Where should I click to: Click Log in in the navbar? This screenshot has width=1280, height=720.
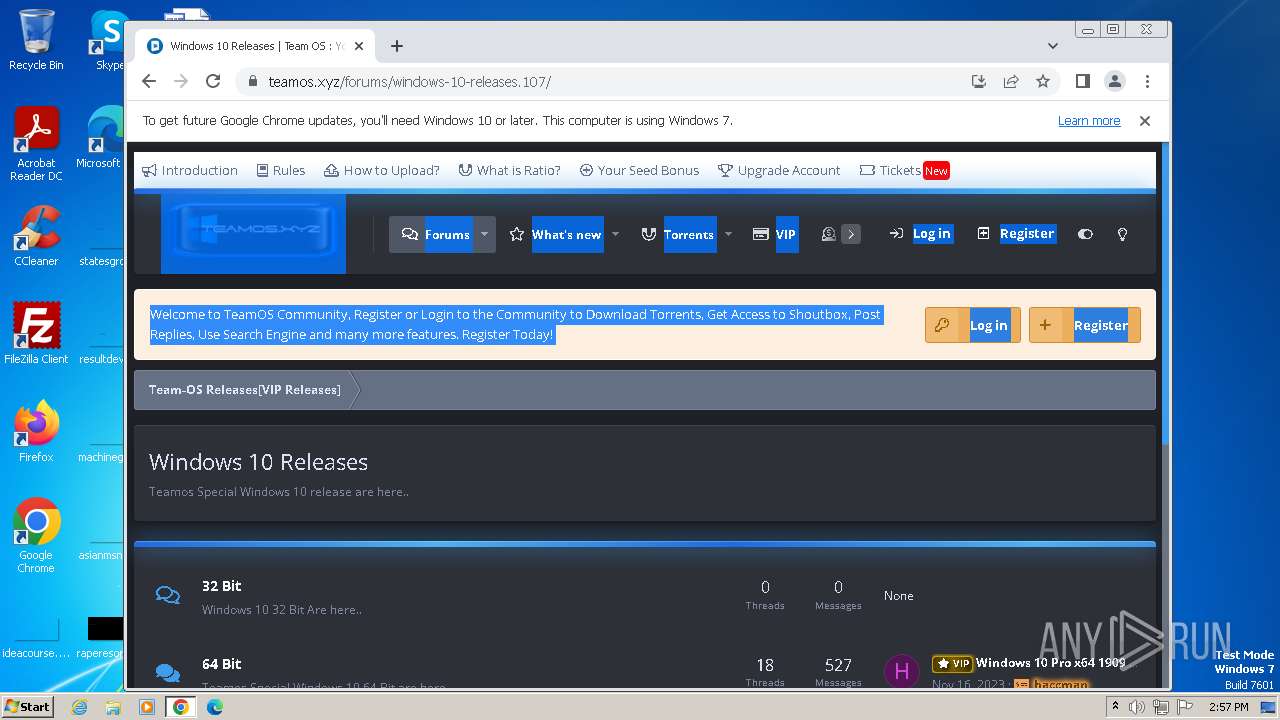920,233
